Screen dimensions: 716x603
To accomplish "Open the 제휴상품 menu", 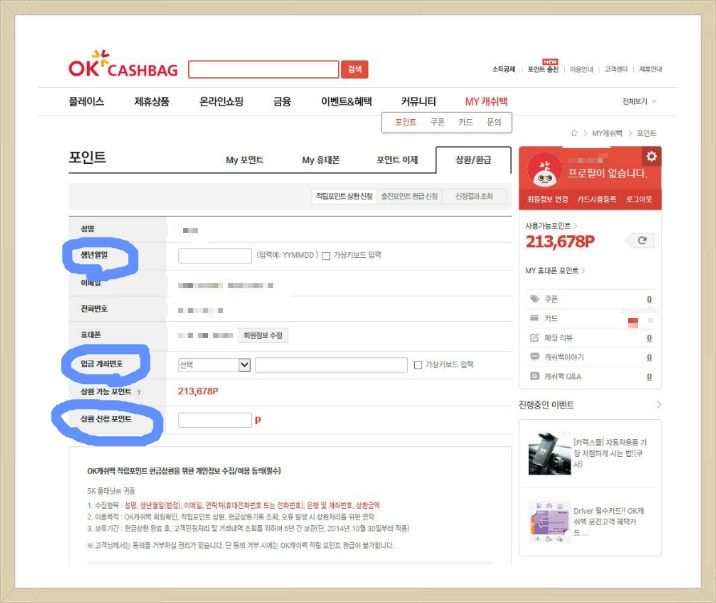I will coord(152,101).
